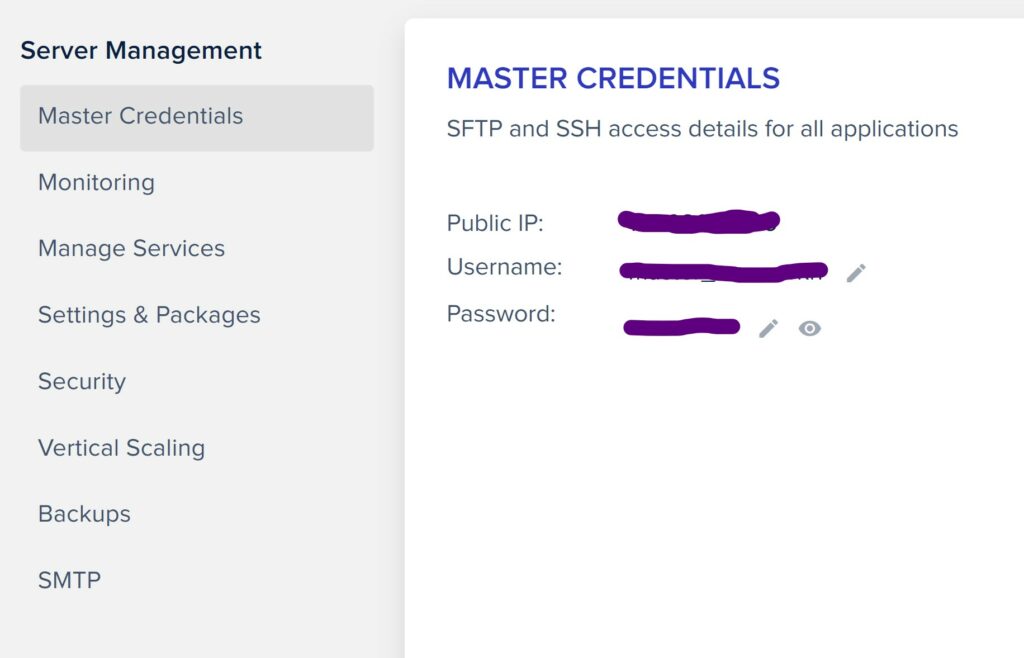Open the Monitoring section

click(x=96, y=183)
